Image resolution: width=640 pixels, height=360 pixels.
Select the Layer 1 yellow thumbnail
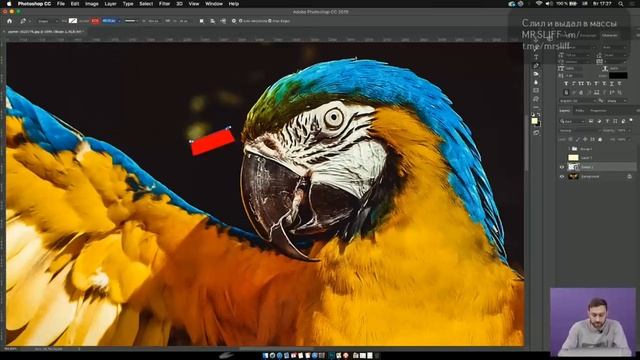pos(573,158)
